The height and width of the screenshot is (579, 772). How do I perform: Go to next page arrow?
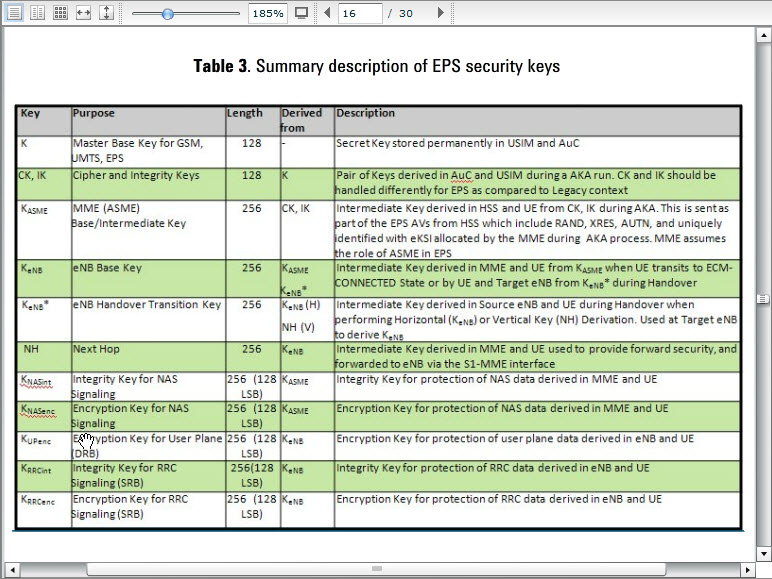point(441,13)
